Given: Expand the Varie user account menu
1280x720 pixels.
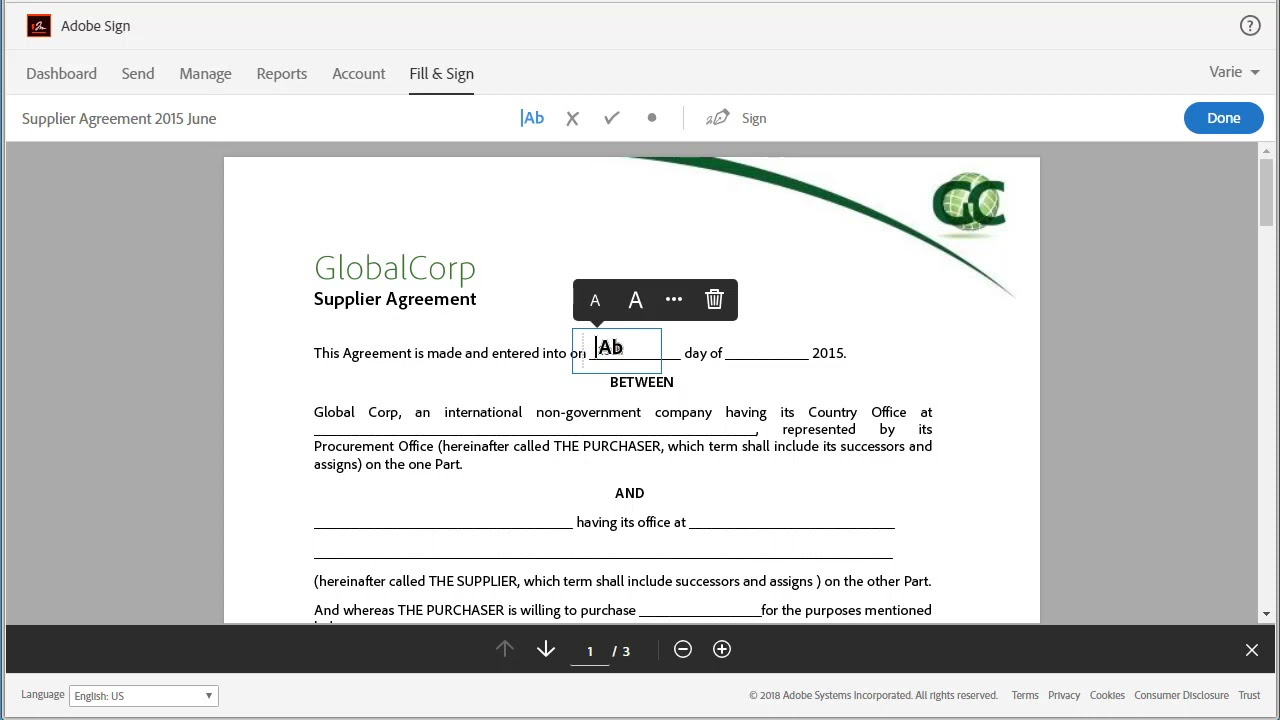Looking at the screenshot, I should pyautogui.click(x=1234, y=72).
